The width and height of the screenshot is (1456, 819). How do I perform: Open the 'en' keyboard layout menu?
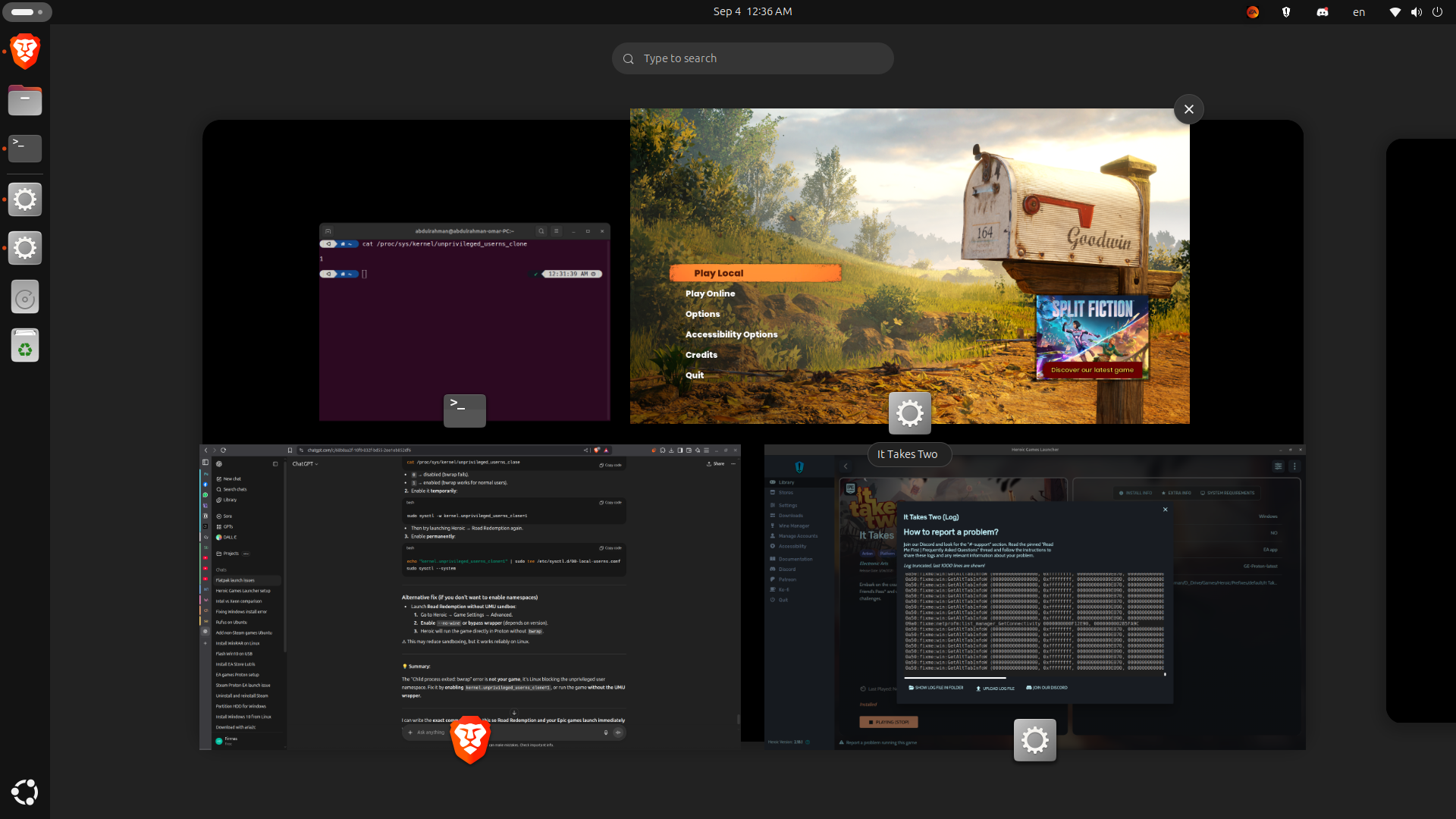coord(1359,12)
